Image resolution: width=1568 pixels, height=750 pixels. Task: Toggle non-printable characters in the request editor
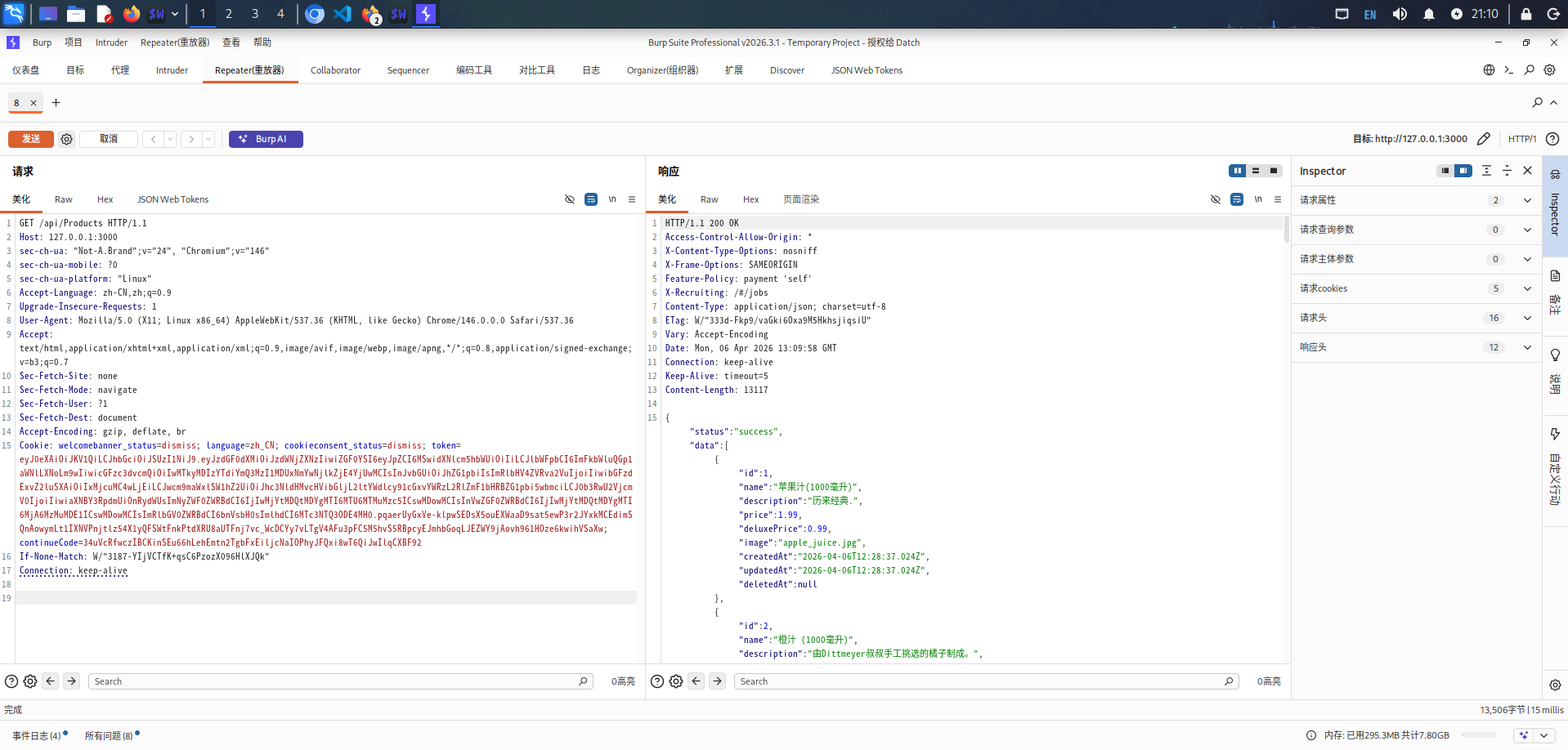(570, 199)
